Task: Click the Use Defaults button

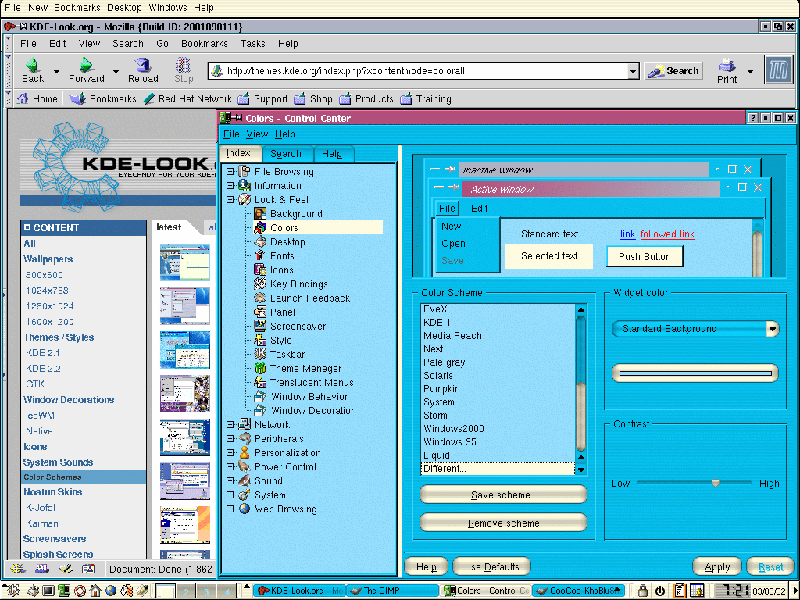Action: click(491, 566)
